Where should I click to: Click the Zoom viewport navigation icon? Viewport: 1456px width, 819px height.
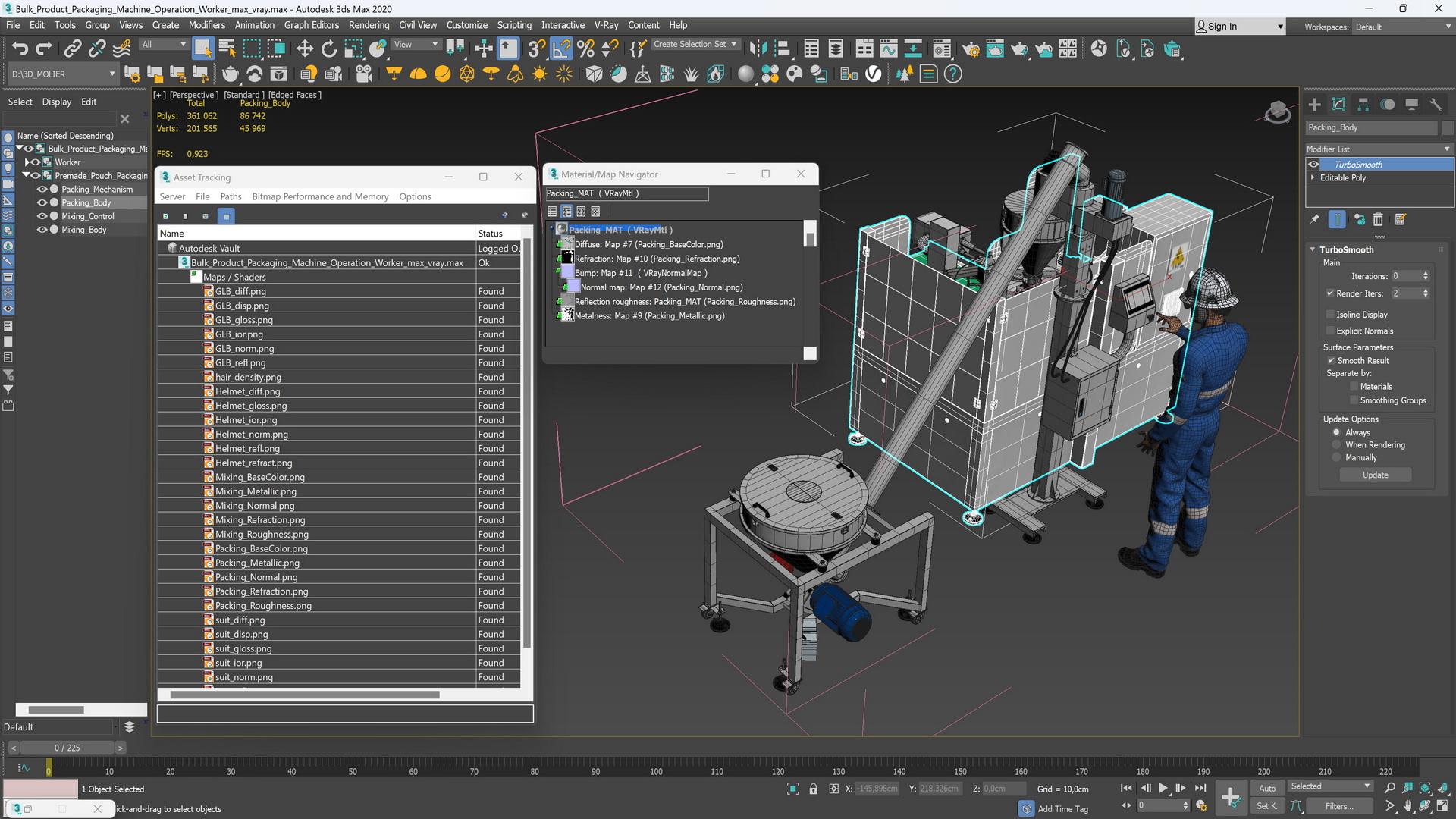pos(1389,789)
